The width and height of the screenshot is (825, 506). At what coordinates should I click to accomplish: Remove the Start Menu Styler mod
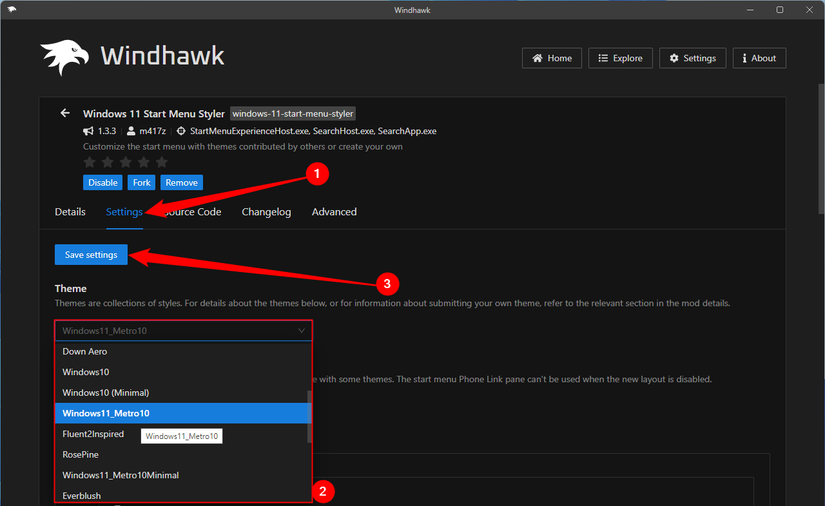click(x=181, y=183)
